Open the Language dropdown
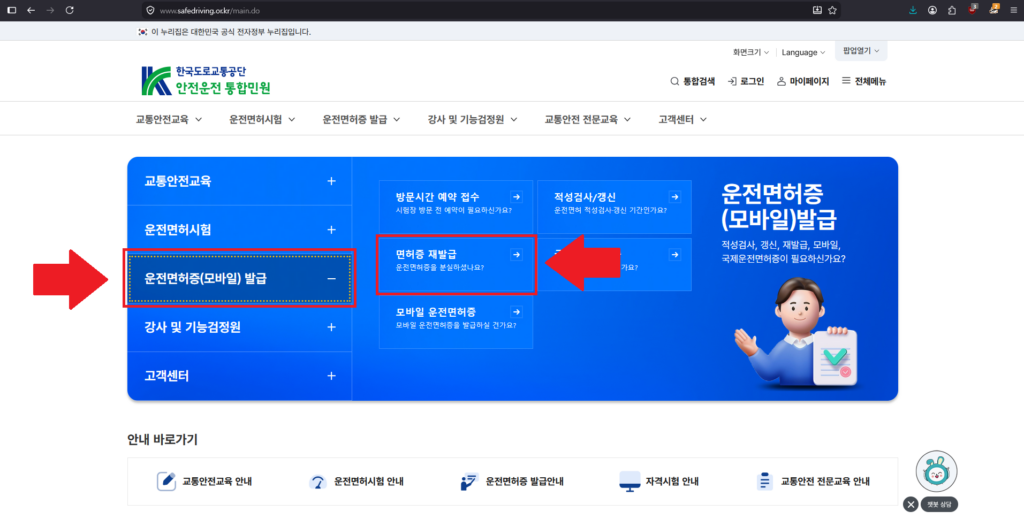The image size is (1024, 527). pyautogui.click(x=803, y=52)
